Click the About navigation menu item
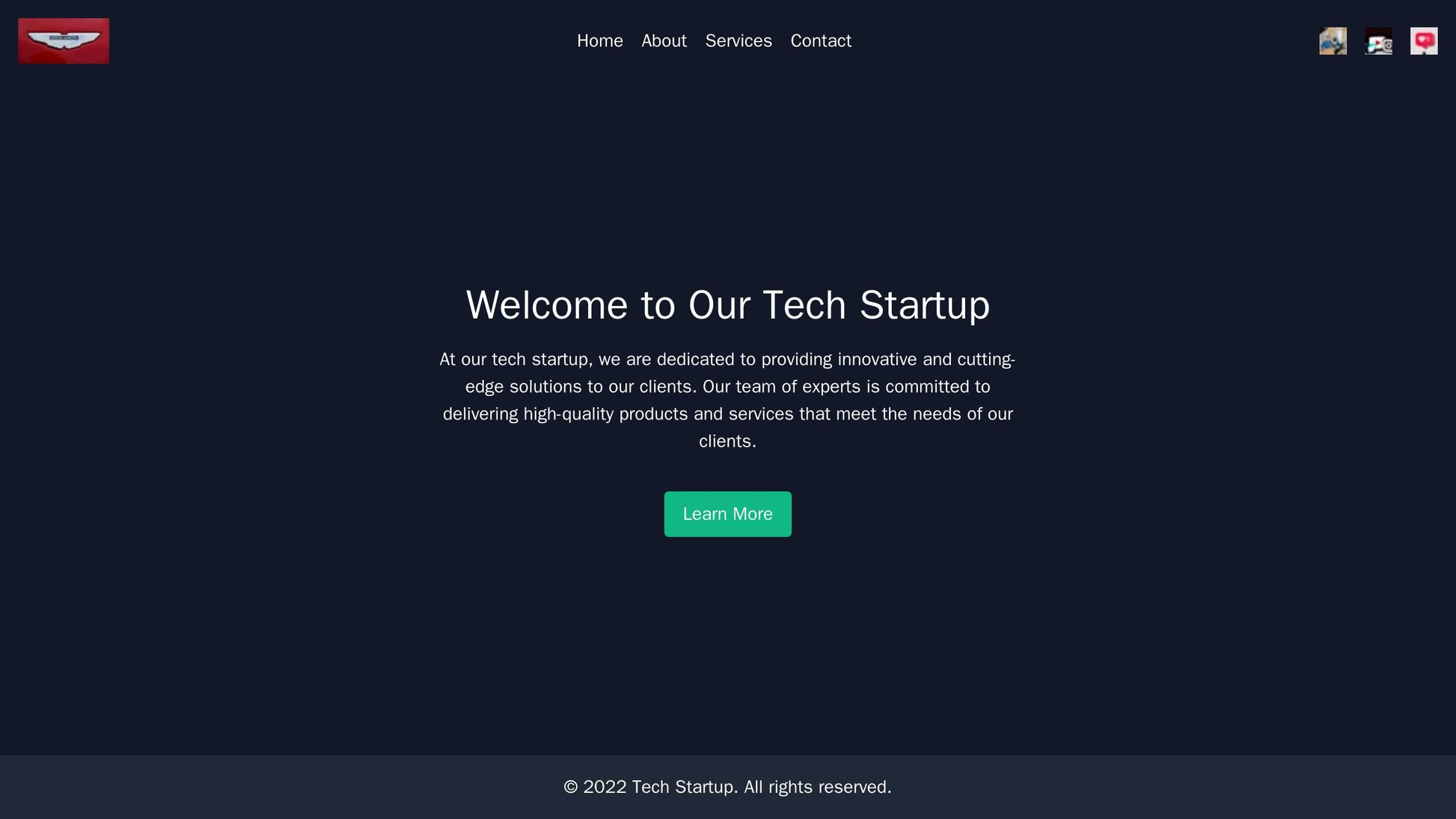Image resolution: width=1456 pixels, height=819 pixels. coord(662,40)
